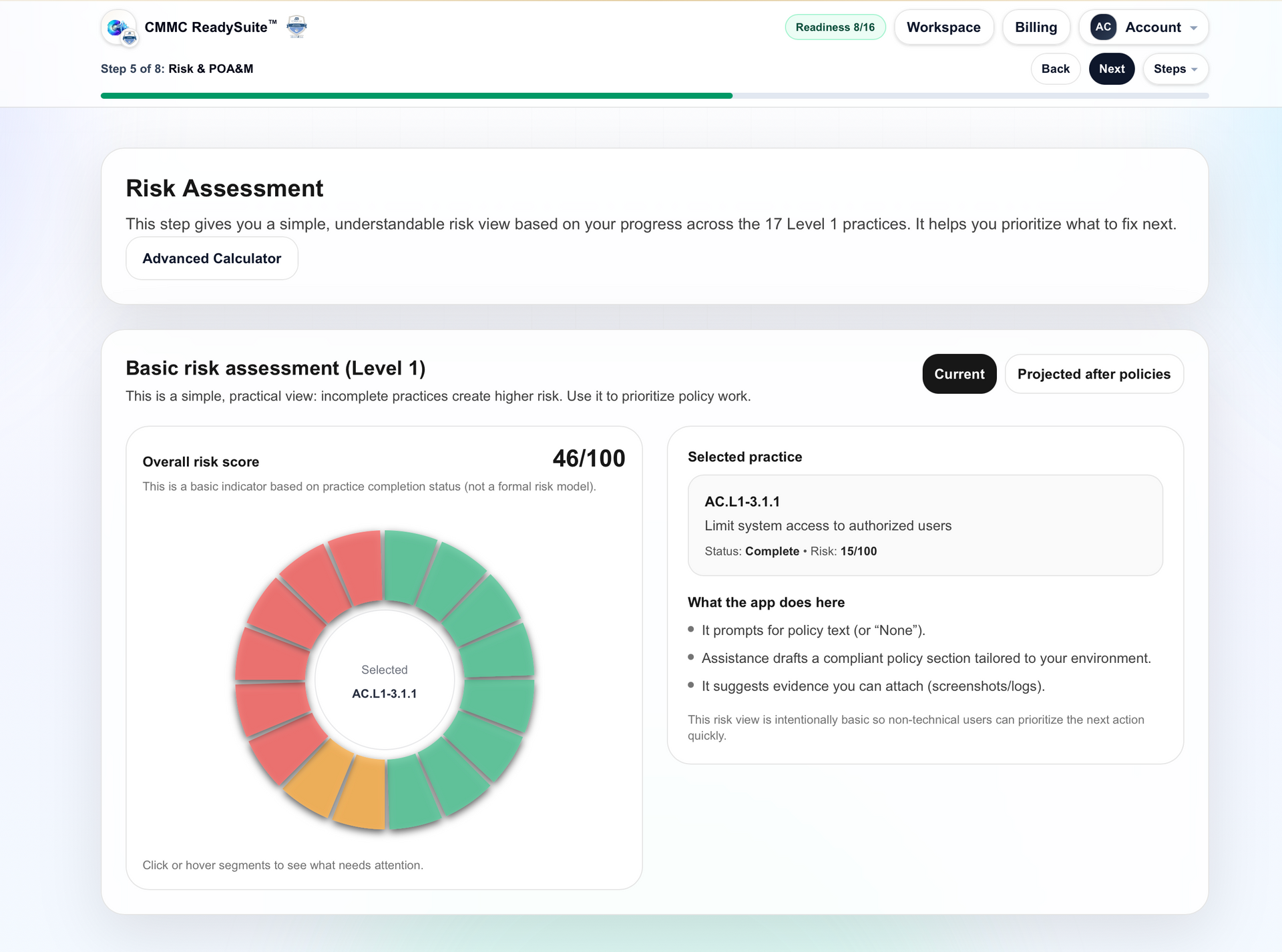Image resolution: width=1282 pixels, height=952 pixels.
Task: Click the Next button
Action: (1111, 69)
